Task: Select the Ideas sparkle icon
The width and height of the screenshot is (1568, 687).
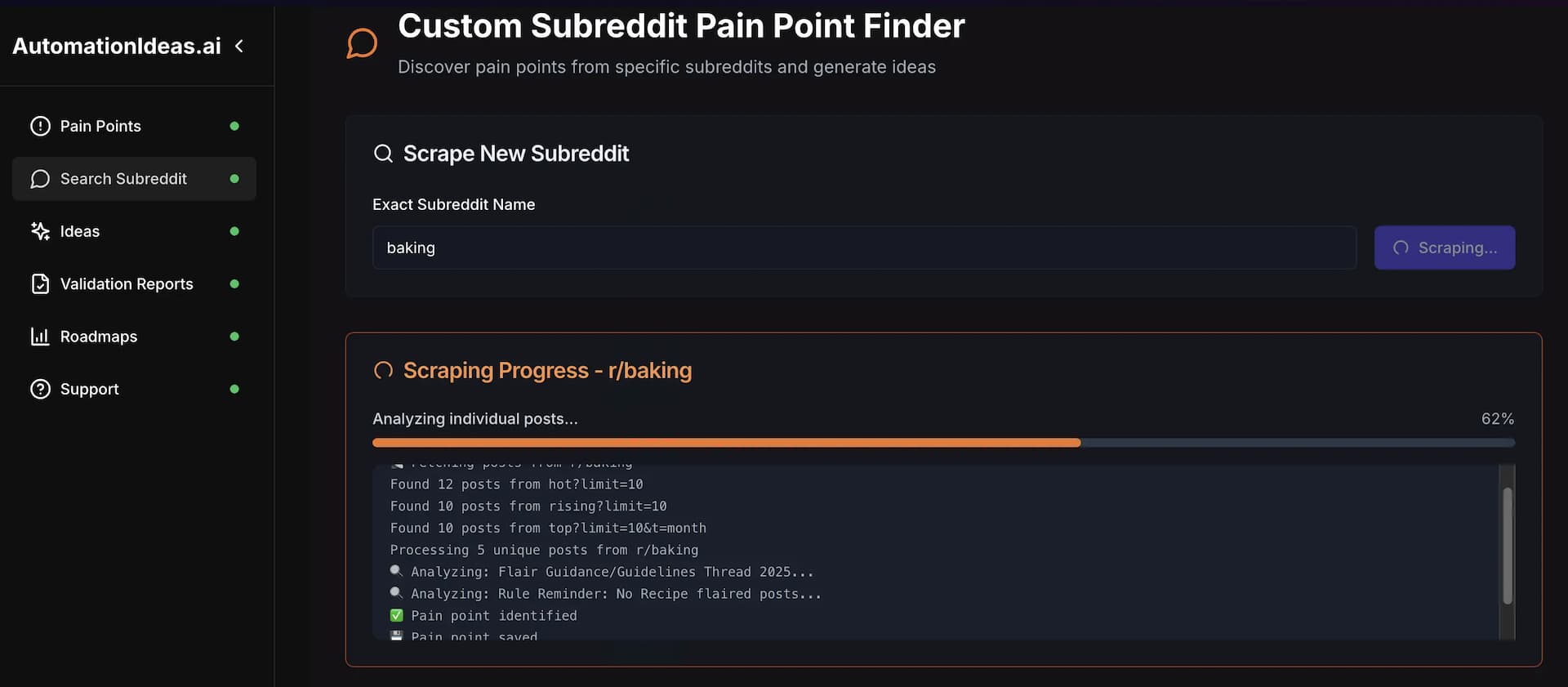Action: pyautogui.click(x=40, y=231)
